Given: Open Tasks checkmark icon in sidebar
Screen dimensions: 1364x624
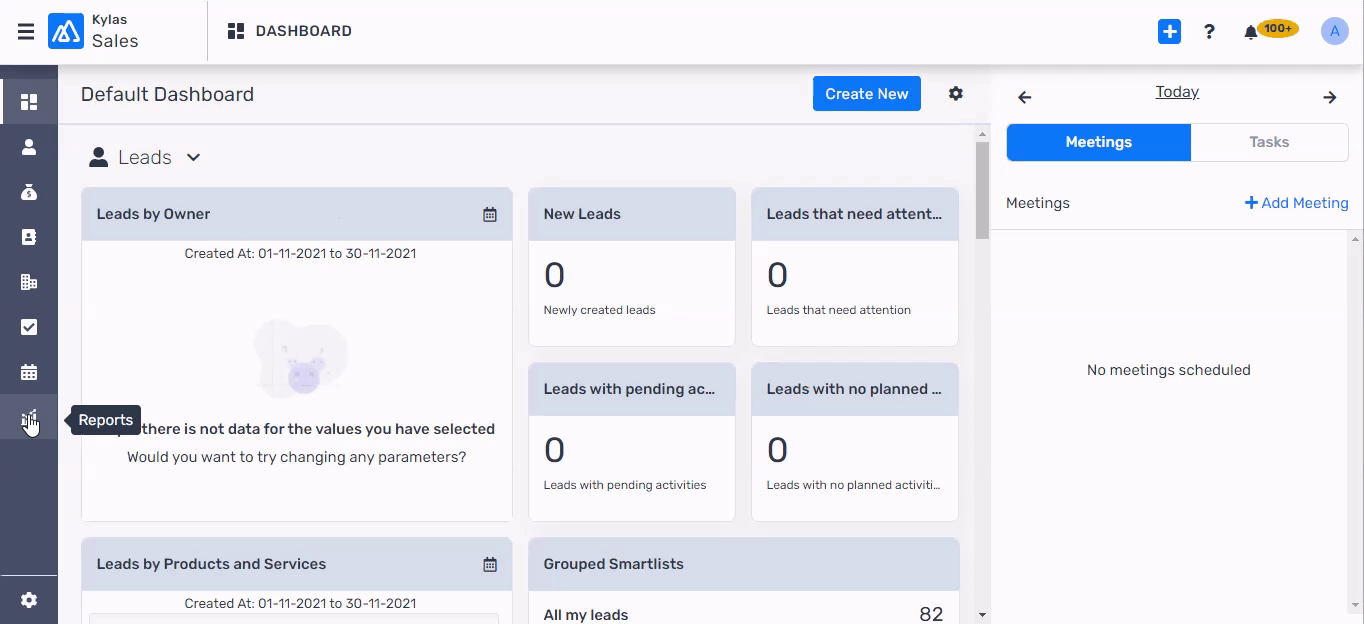Looking at the screenshot, I should 29,327.
